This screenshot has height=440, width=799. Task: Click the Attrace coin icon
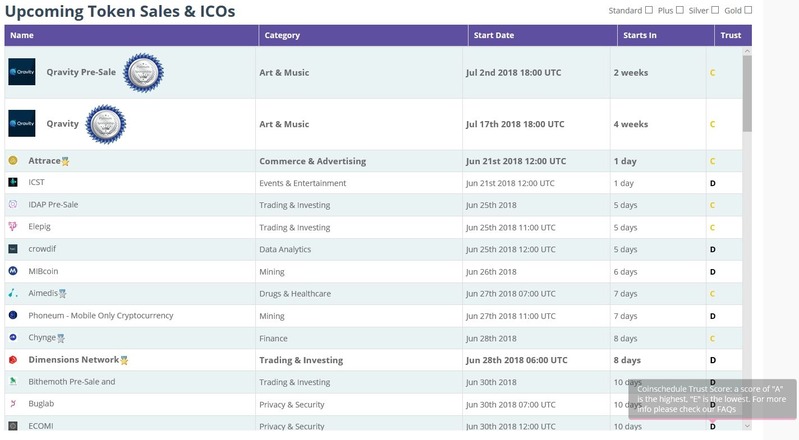click(13, 160)
